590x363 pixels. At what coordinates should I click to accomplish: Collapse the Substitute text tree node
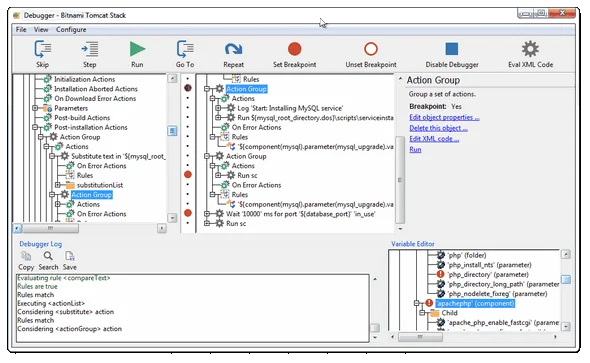[x=52, y=156]
